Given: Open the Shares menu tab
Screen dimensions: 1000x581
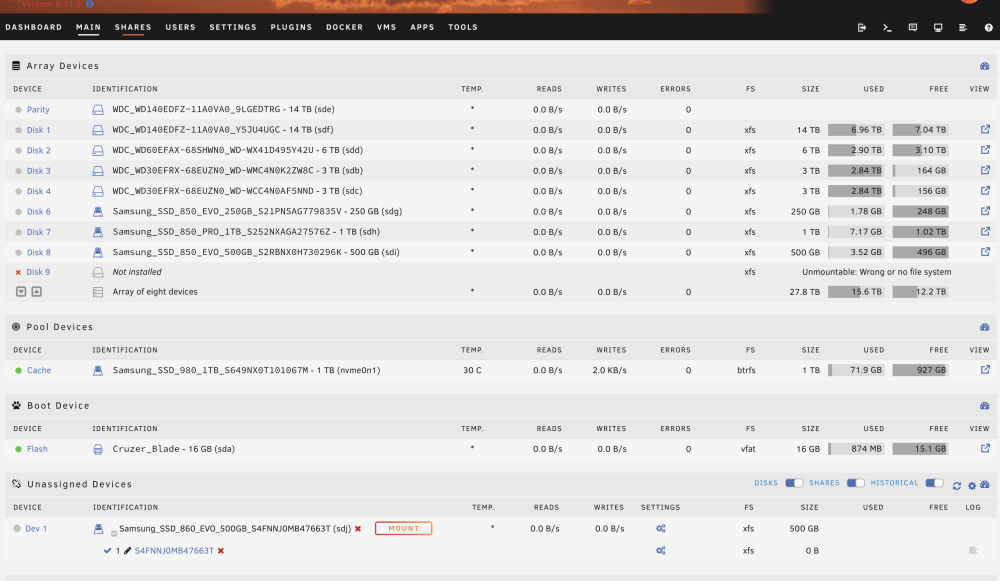Looking at the screenshot, I should [133, 27].
